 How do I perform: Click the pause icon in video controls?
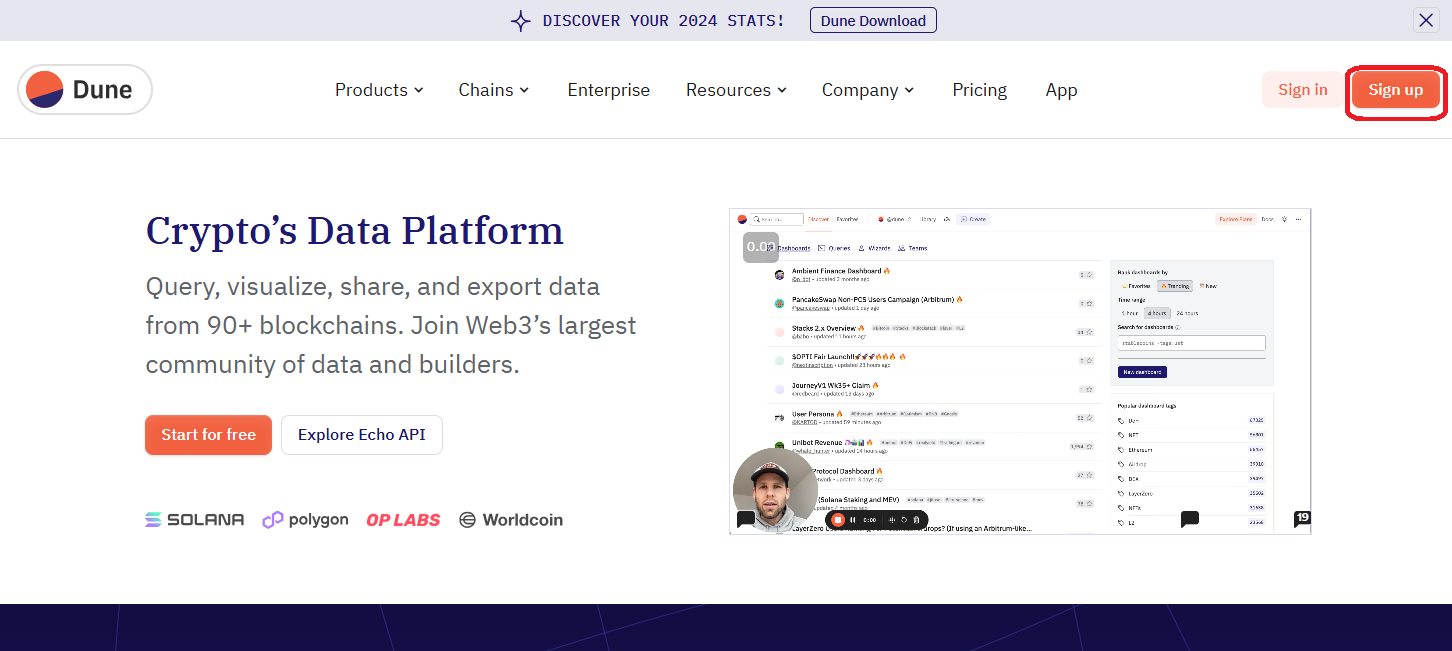click(x=853, y=520)
